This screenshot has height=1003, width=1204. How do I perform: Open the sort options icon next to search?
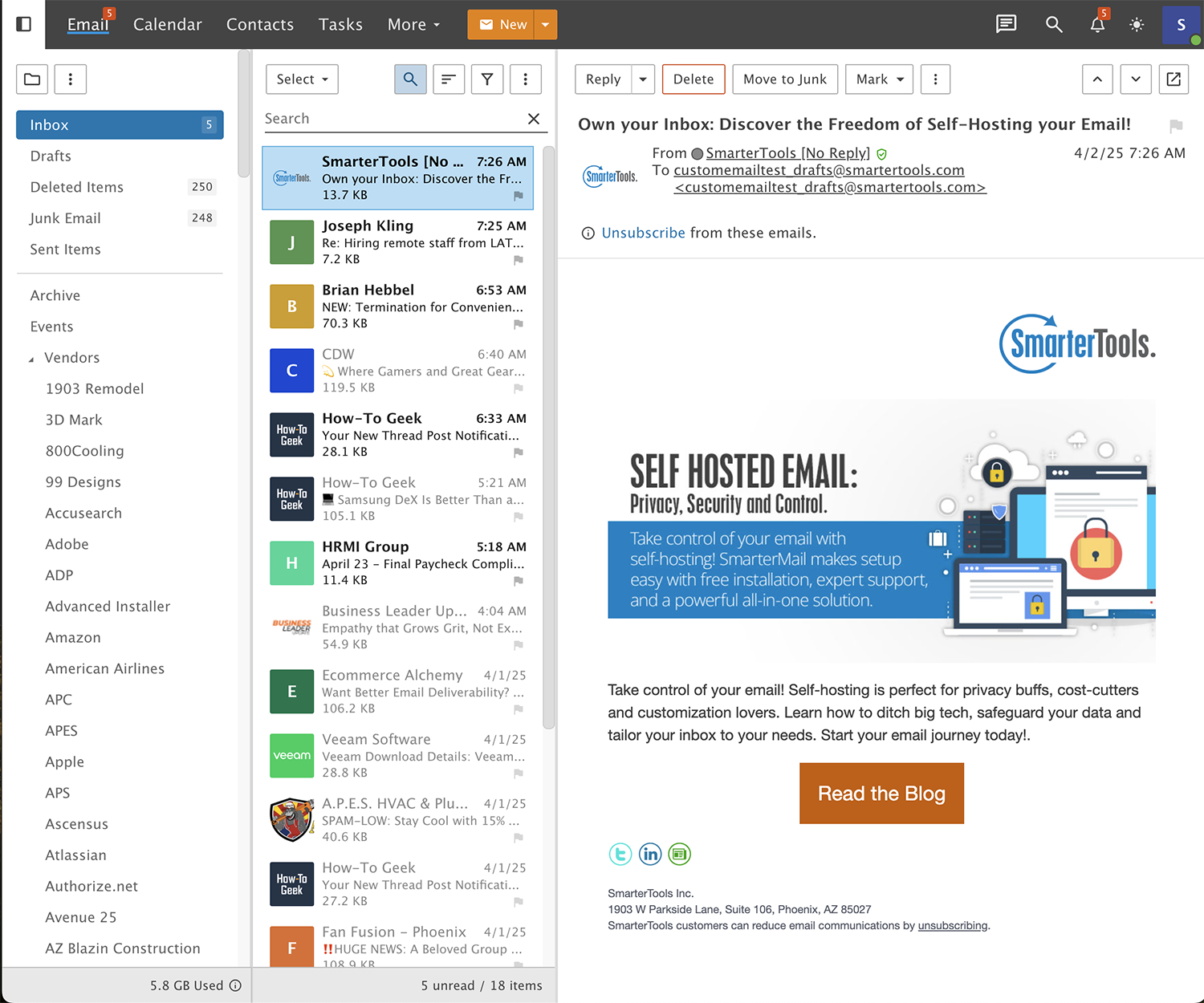[449, 79]
